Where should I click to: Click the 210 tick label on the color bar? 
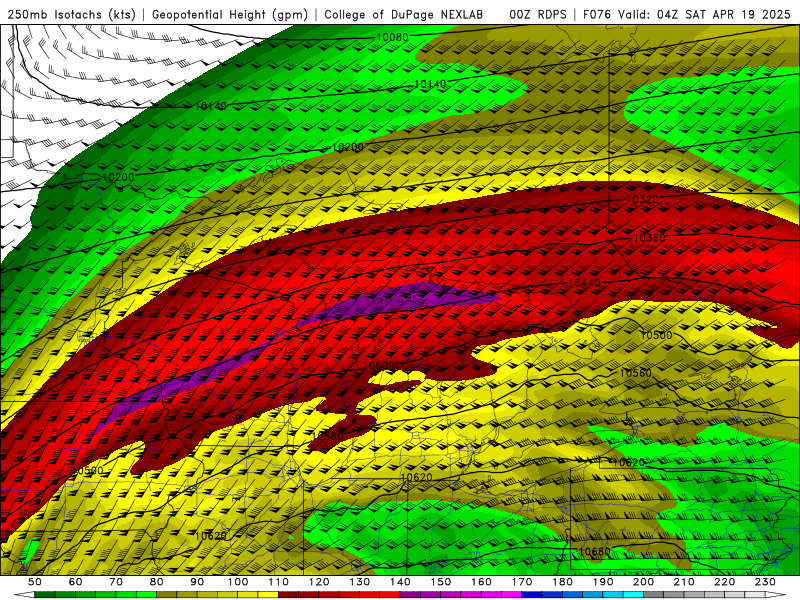click(684, 582)
